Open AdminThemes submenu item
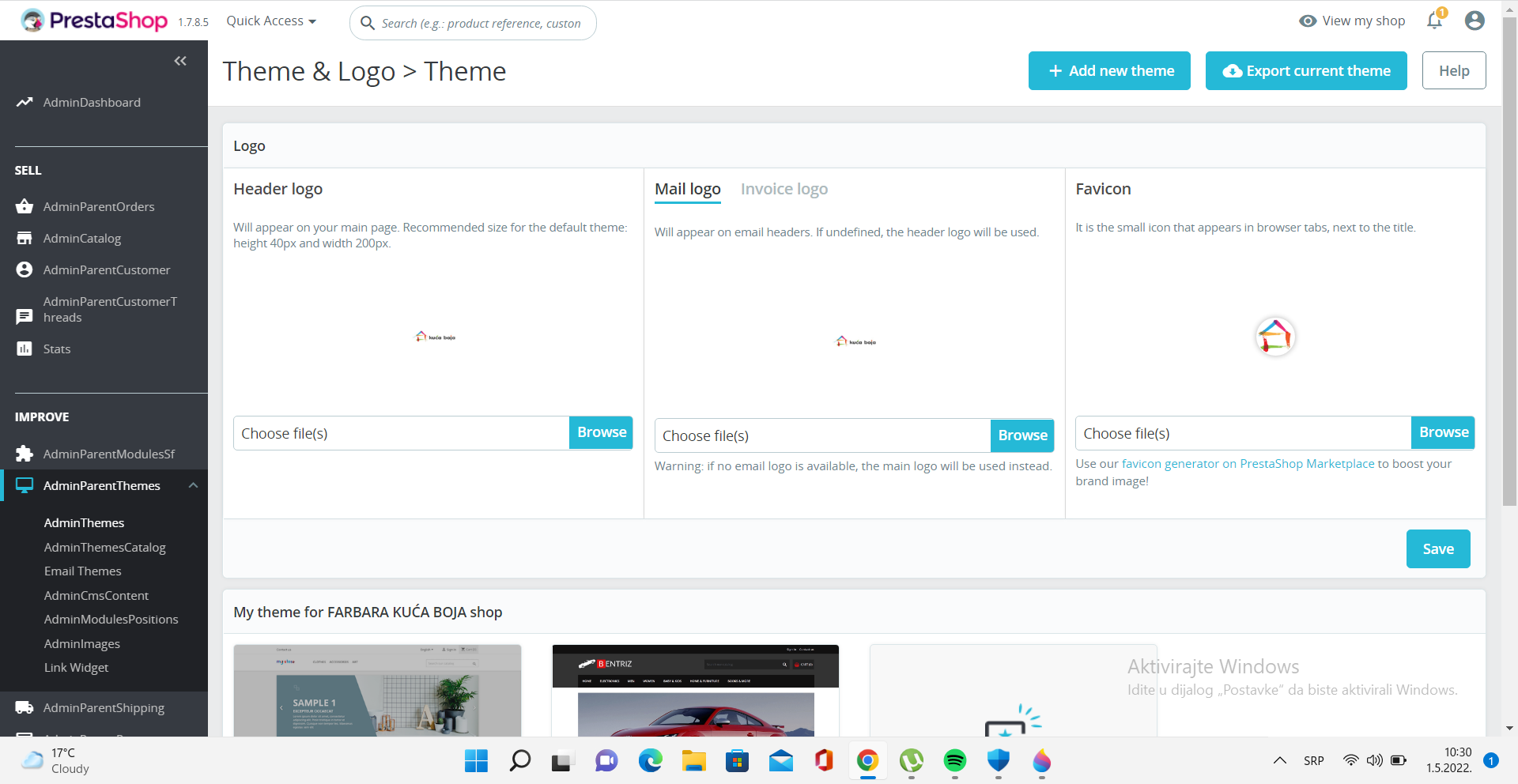 pyautogui.click(x=84, y=522)
